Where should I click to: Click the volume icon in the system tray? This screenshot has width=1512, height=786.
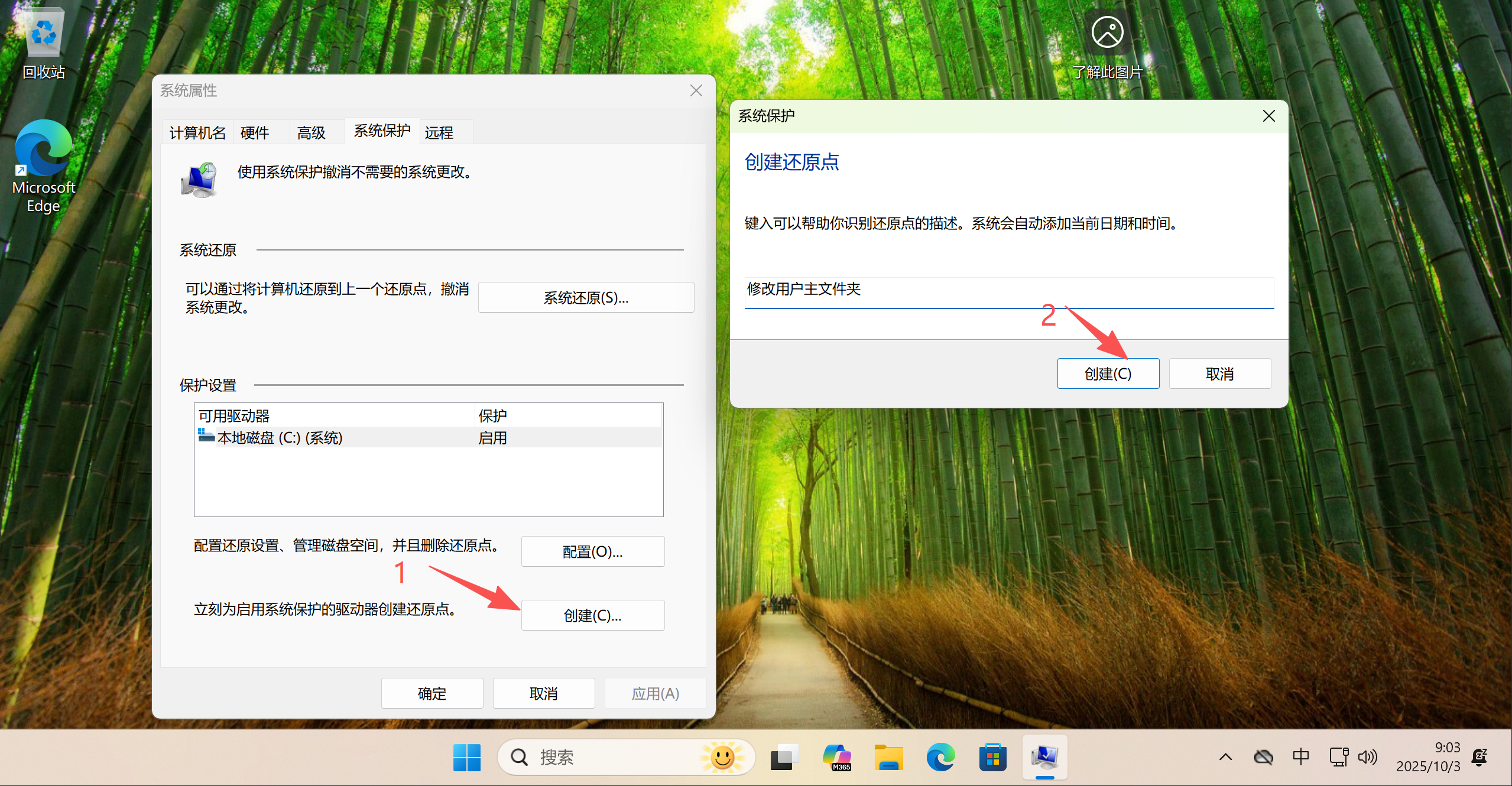[1367, 757]
